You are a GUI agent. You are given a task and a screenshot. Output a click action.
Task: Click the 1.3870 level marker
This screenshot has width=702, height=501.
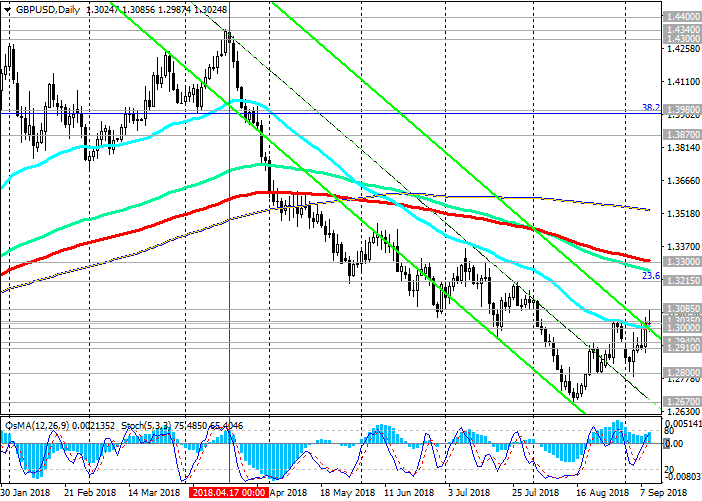pos(681,133)
